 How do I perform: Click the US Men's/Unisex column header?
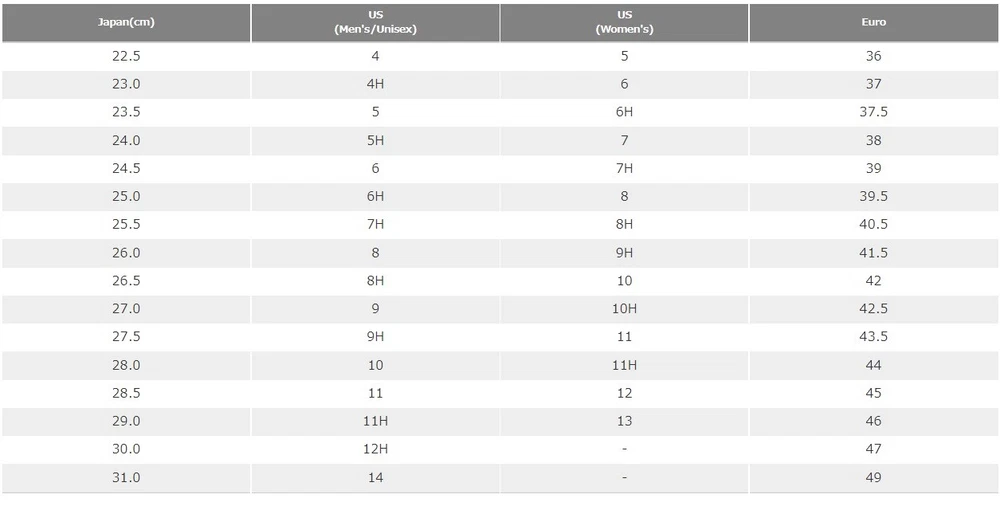coord(375,22)
